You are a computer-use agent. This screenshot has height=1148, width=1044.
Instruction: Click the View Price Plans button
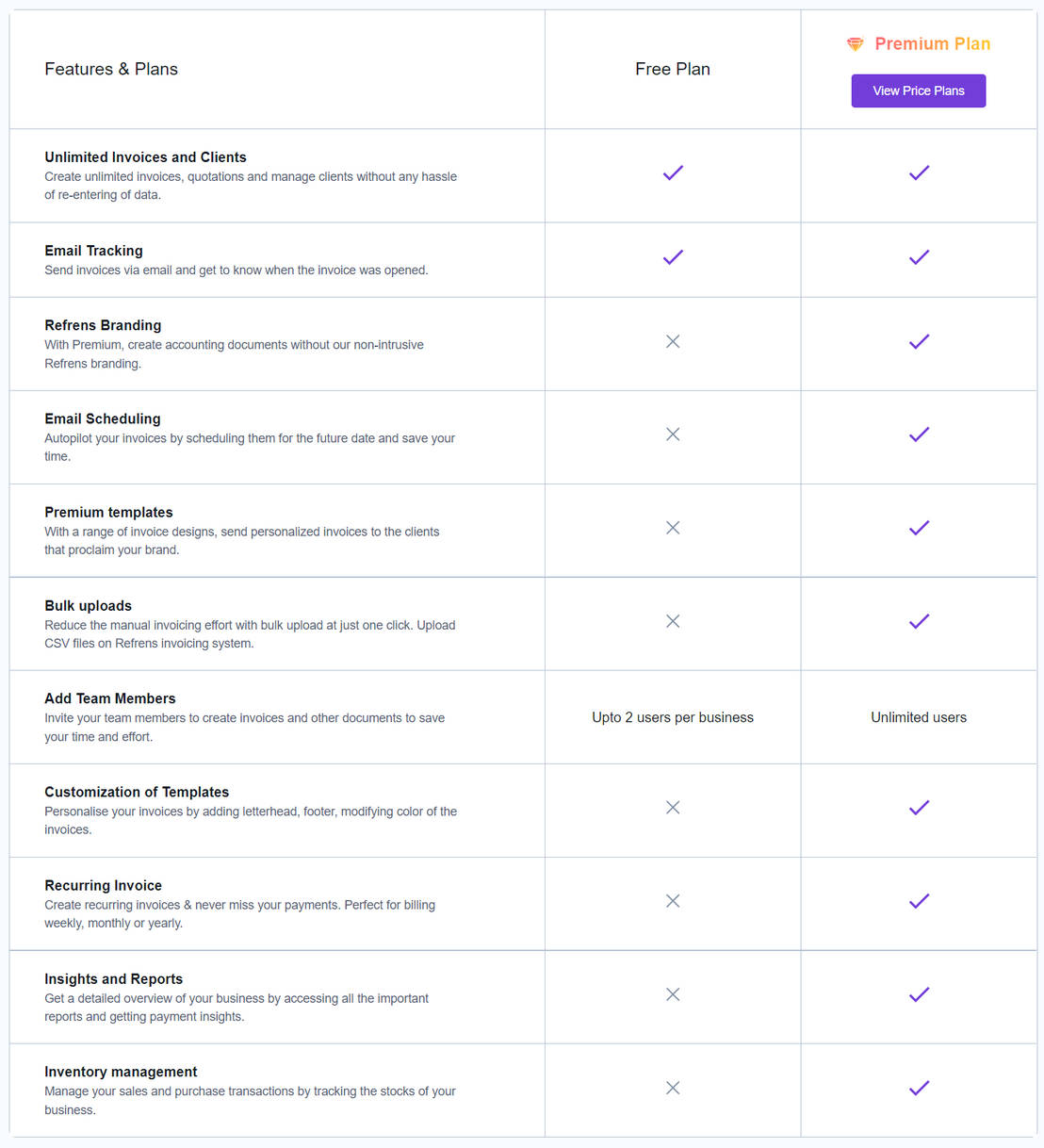click(x=919, y=90)
